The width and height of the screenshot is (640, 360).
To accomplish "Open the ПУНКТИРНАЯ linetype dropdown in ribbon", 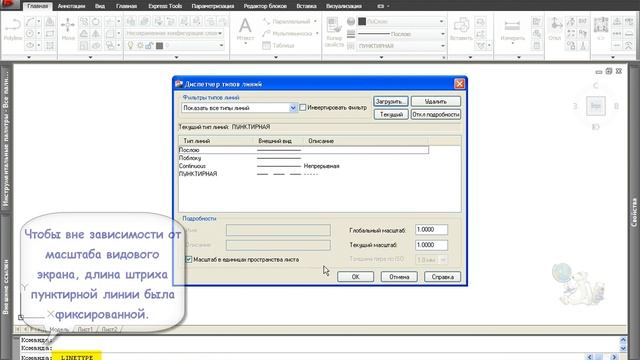I will (442, 46).
